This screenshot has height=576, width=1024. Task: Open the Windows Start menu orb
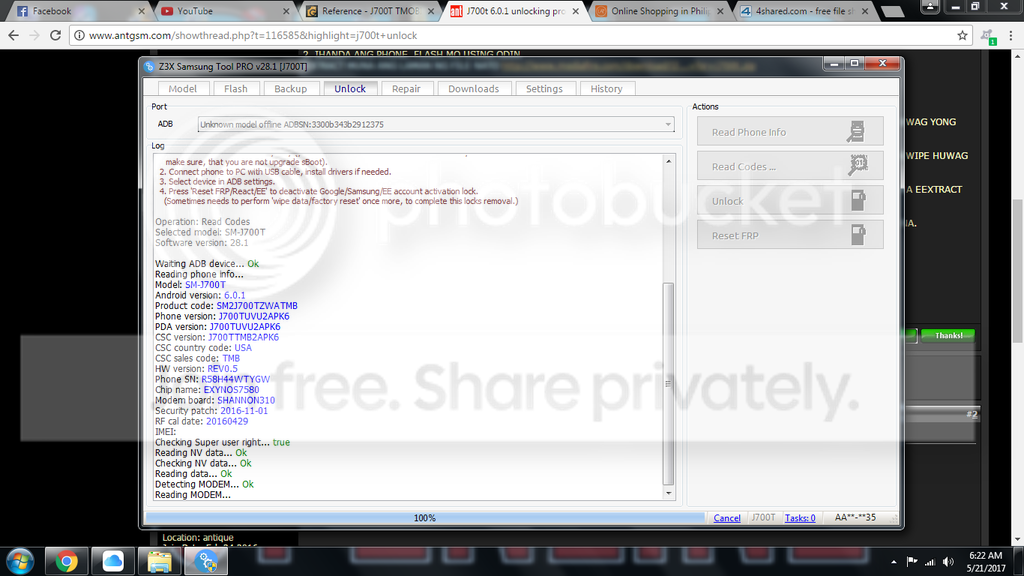pos(20,561)
